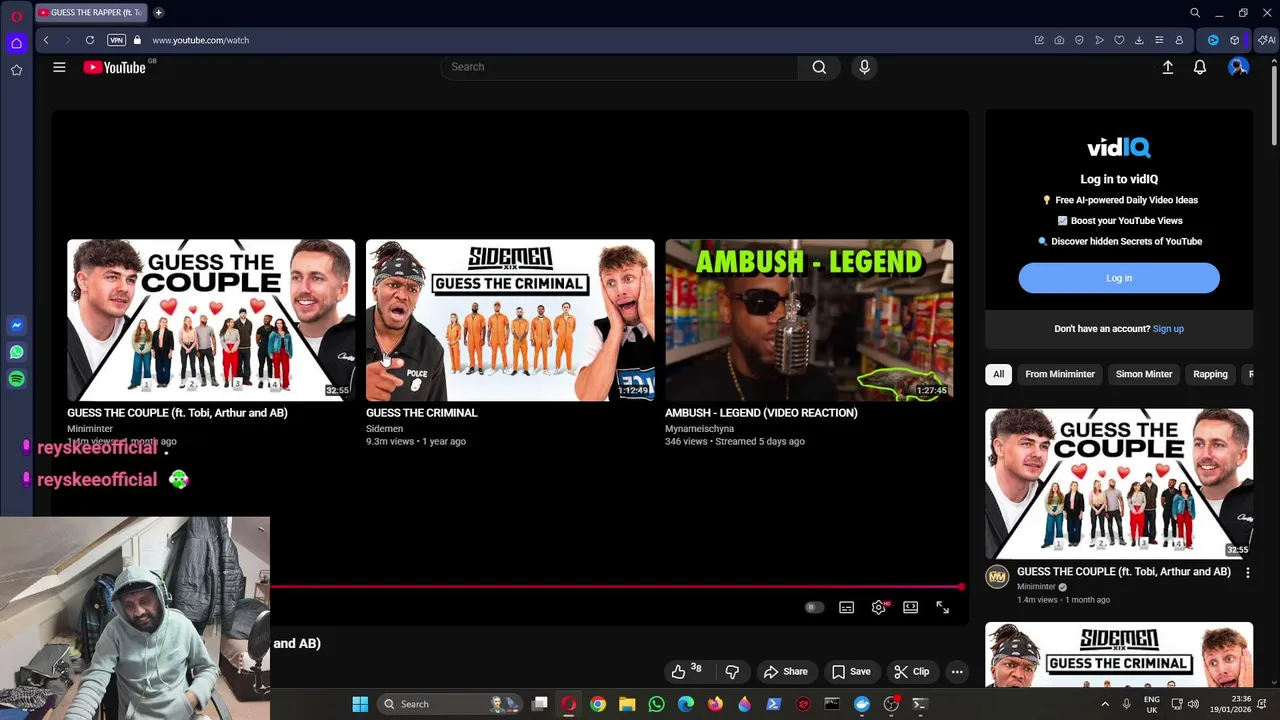The width and height of the screenshot is (1280, 720).
Task: Show hidden system tray icons chevron
Action: pos(1105,704)
